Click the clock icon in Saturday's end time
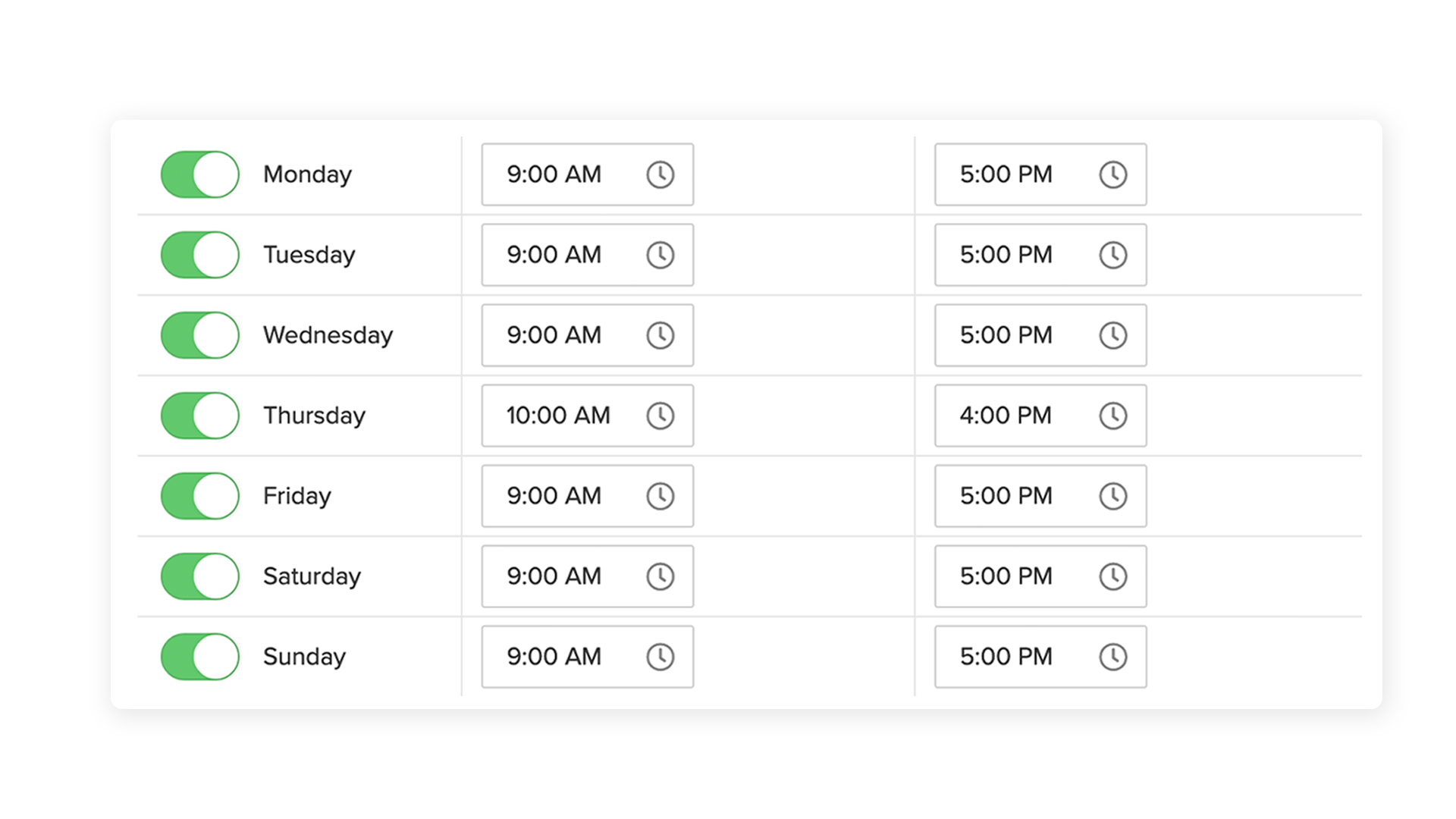Image resolution: width=1456 pixels, height=819 pixels. point(1112,576)
